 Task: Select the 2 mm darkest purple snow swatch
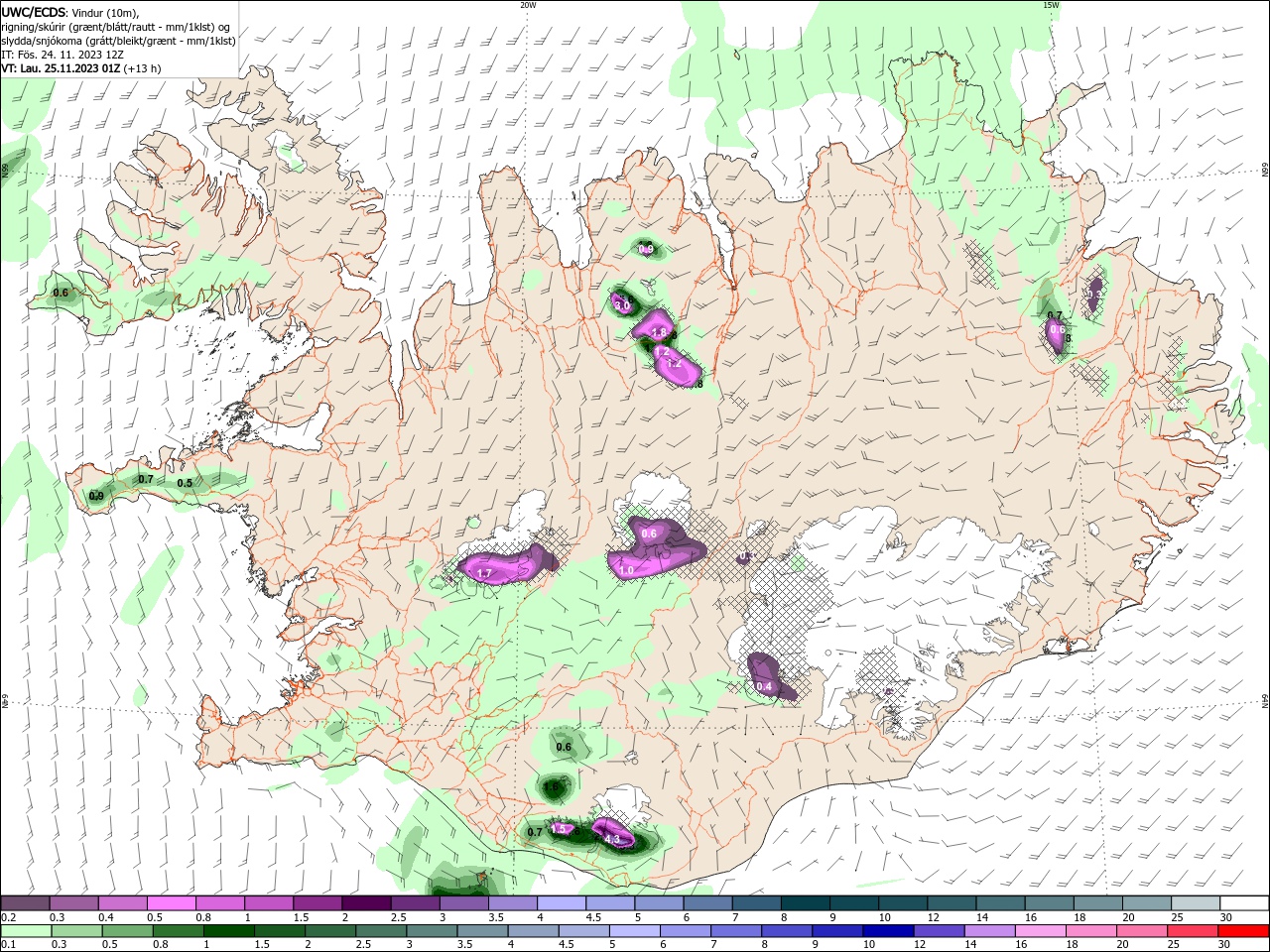point(365,903)
